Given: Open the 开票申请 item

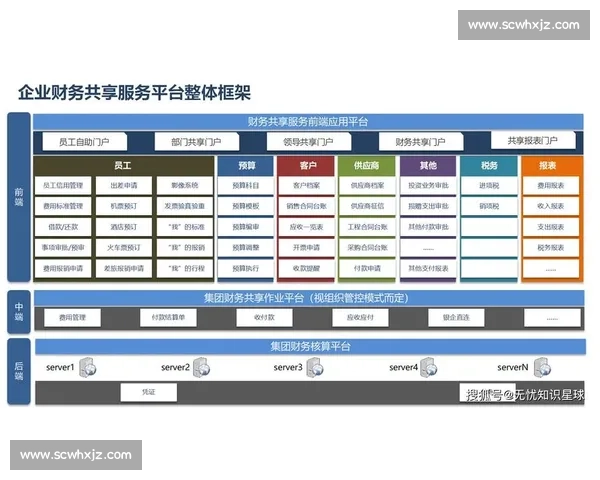Looking at the screenshot, I should click(306, 248).
